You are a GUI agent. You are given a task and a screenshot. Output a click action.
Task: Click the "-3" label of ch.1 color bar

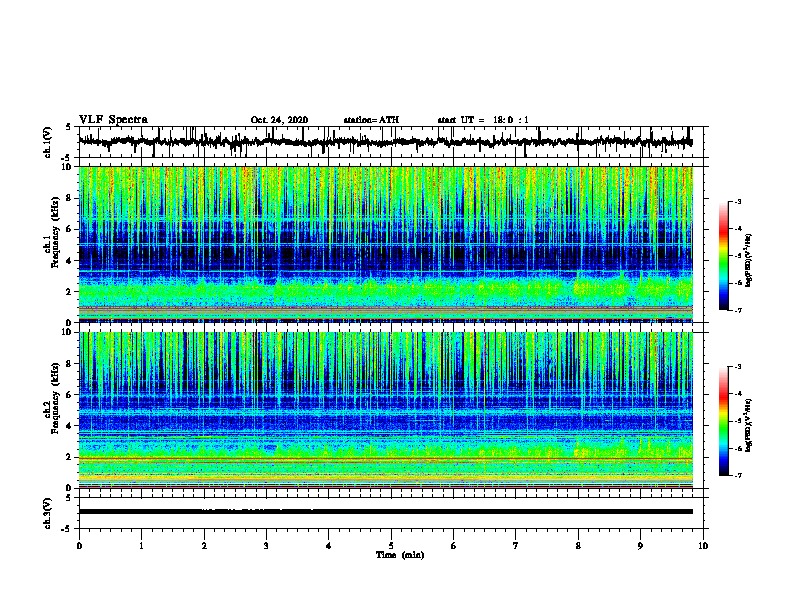click(738, 202)
